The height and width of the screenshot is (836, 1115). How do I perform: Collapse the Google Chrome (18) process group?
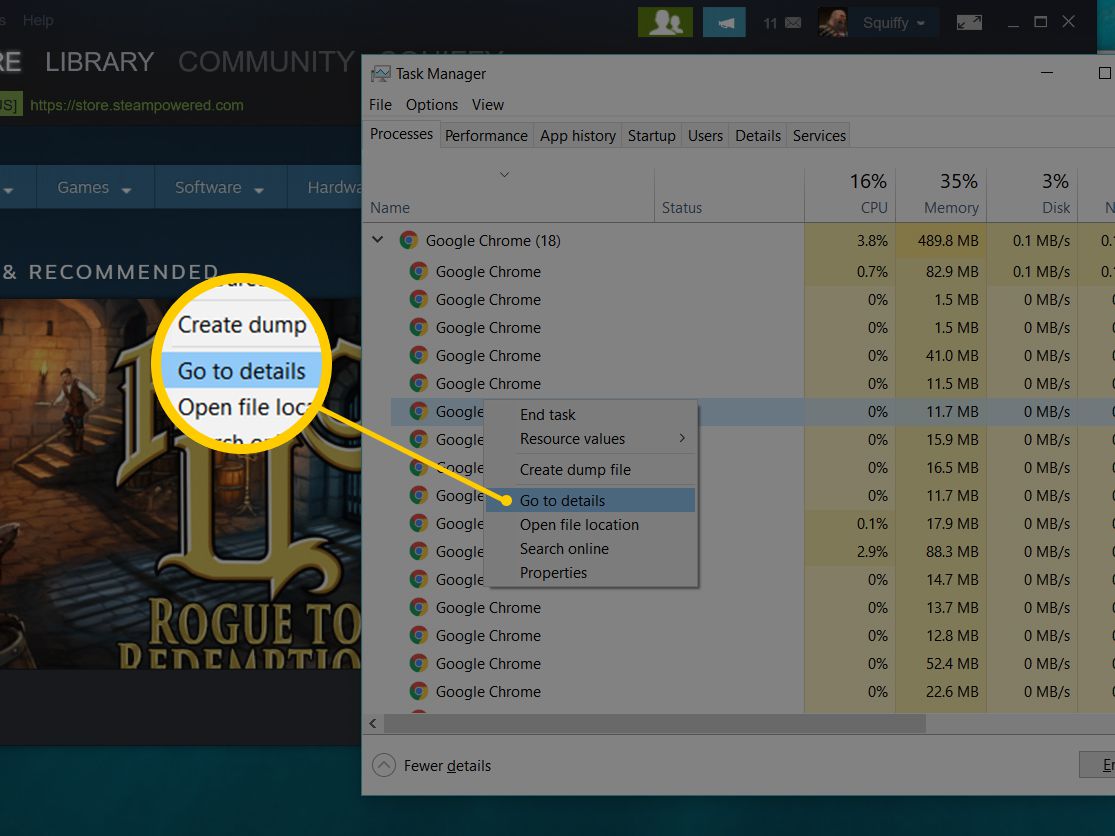[378, 240]
